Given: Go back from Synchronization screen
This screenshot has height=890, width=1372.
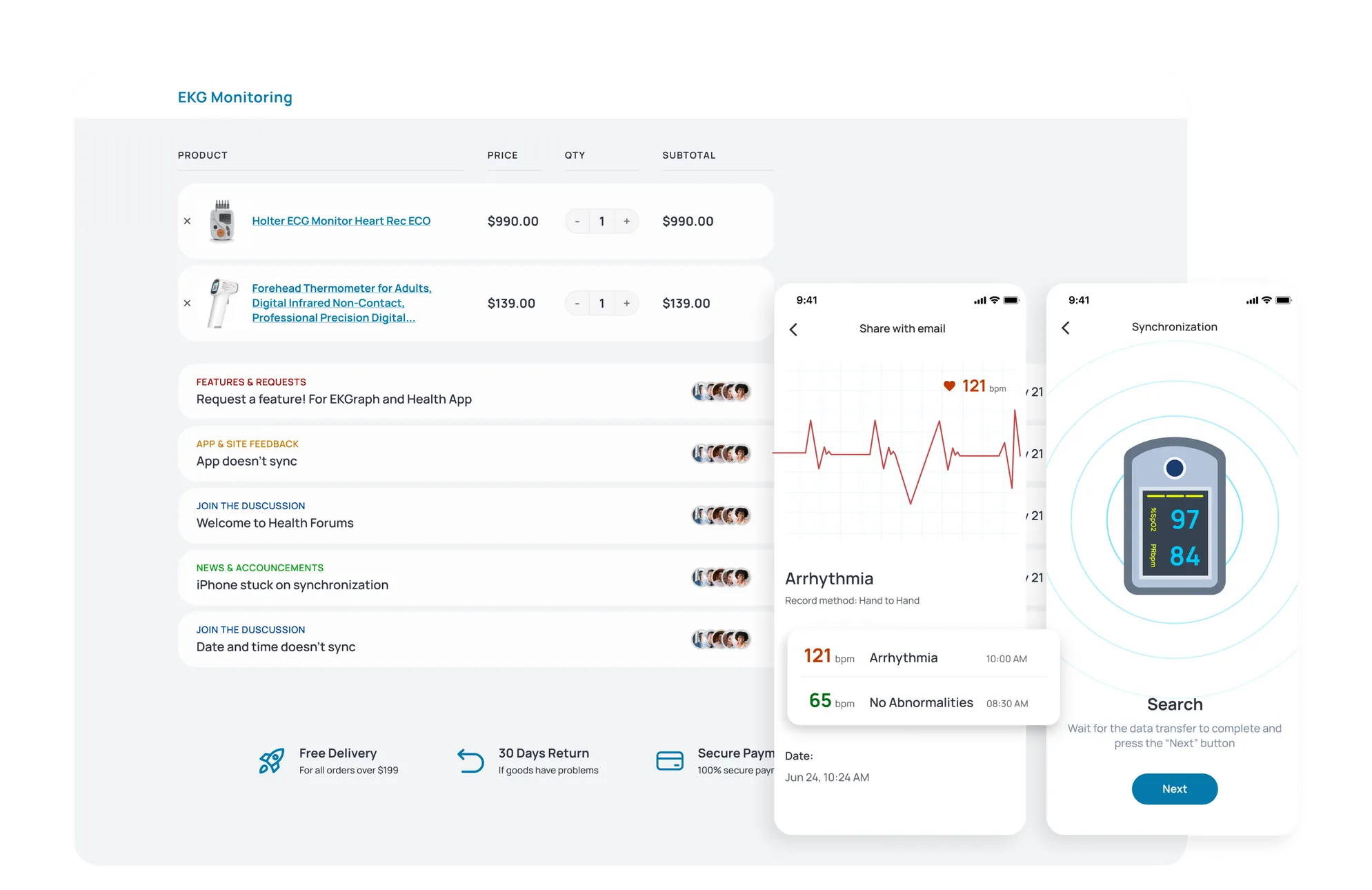Looking at the screenshot, I should (1066, 328).
